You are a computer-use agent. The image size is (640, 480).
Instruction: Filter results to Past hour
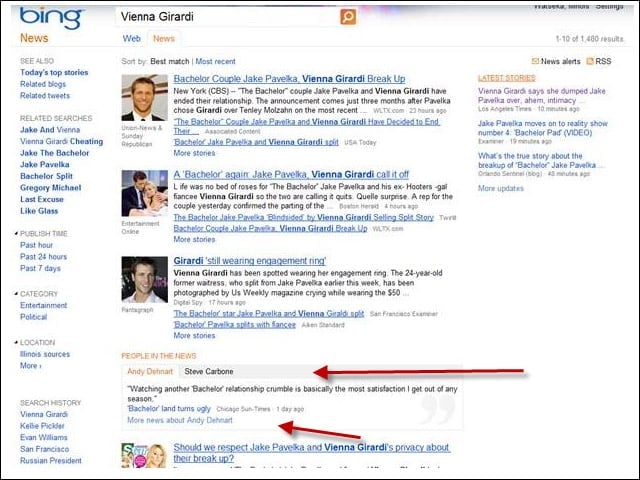36,245
